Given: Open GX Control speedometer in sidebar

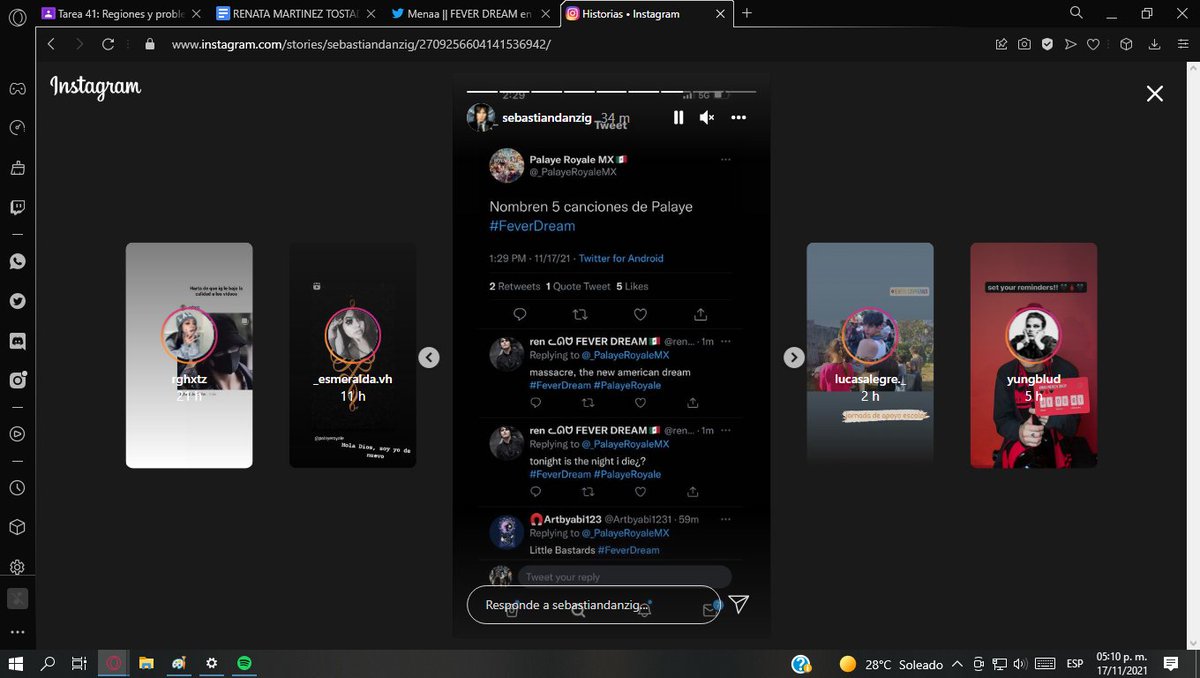Looking at the screenshot, I should coord(17,128).
